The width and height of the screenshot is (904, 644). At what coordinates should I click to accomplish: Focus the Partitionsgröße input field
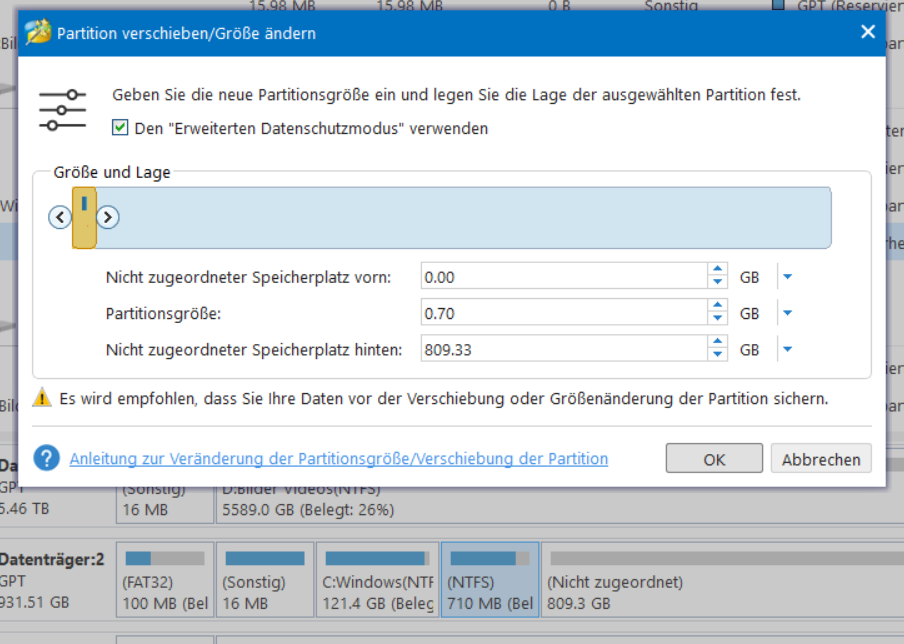(x=564, y=313)
